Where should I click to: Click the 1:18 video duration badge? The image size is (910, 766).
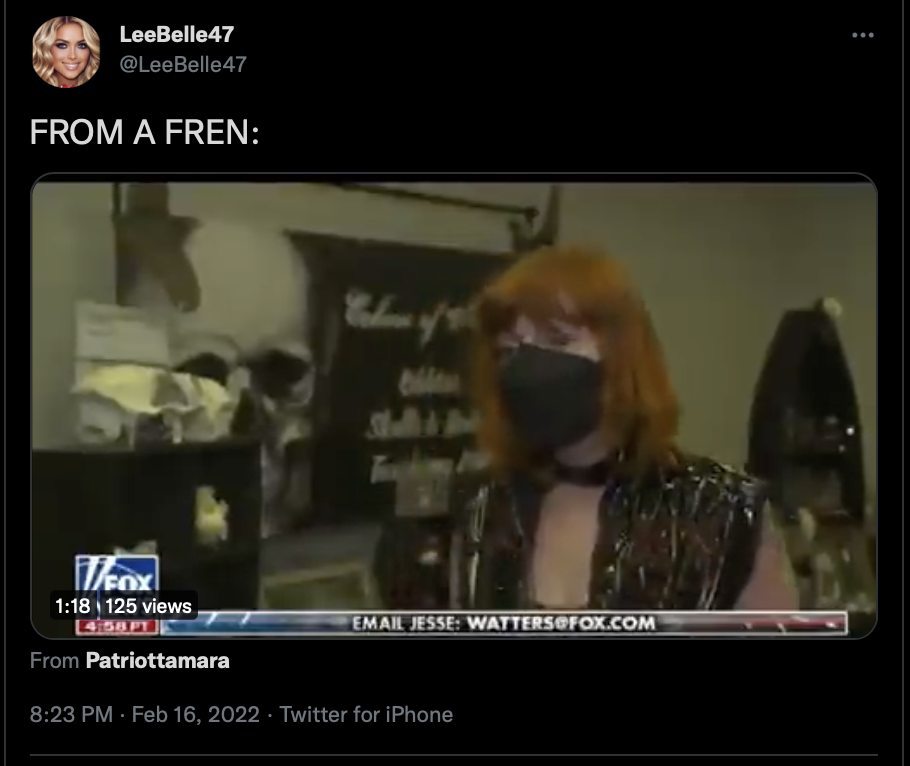pos(73,606)
